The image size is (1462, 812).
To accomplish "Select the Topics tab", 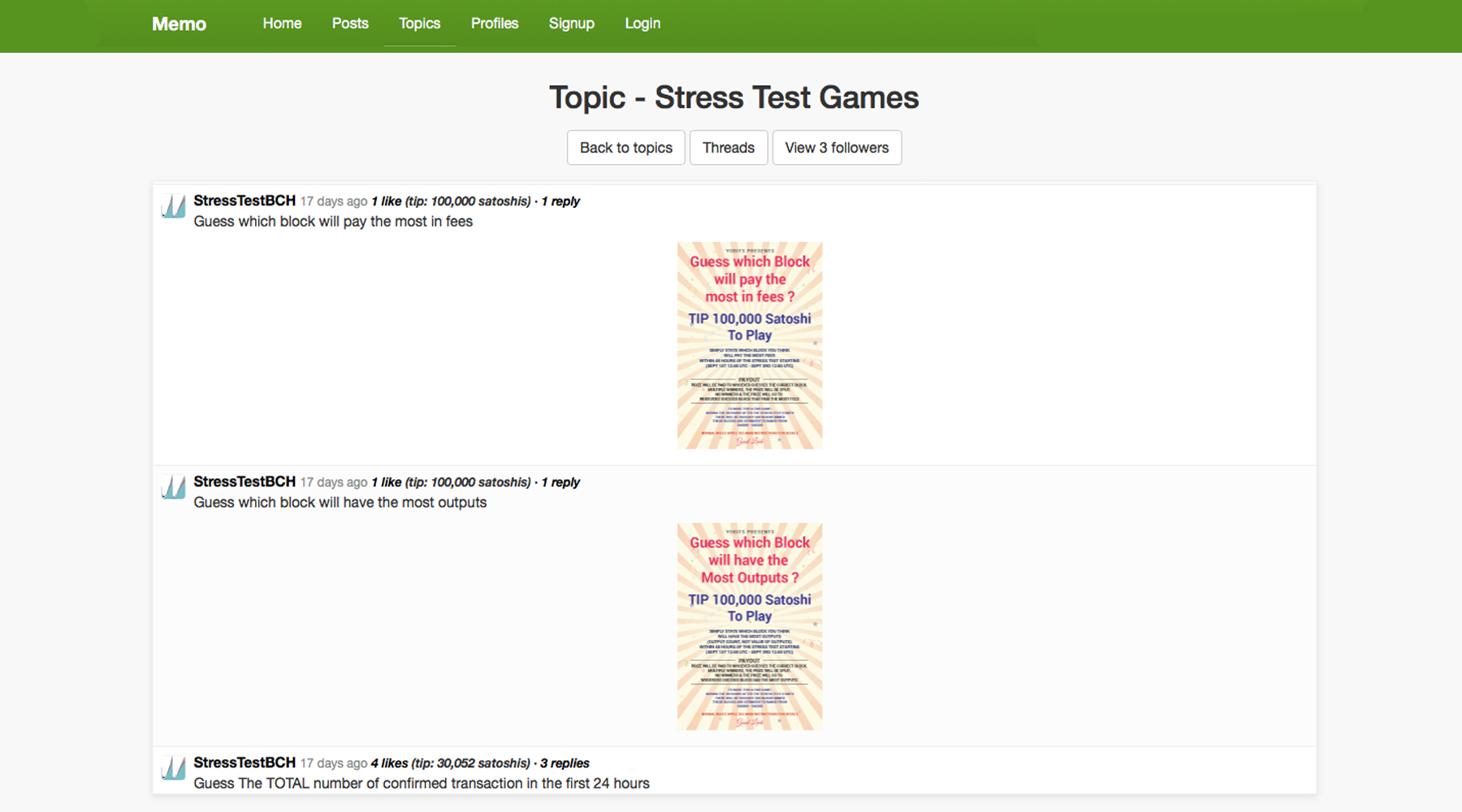I will point(419,24).
